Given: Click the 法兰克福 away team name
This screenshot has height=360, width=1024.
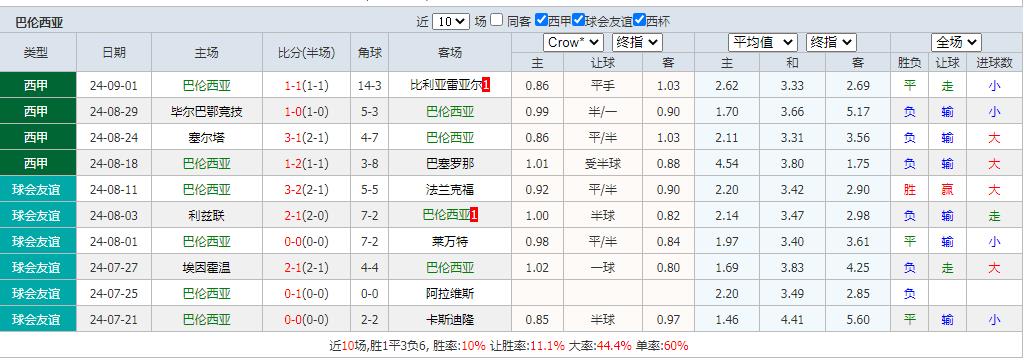Looking at the screenshot, I should [450, 190].
